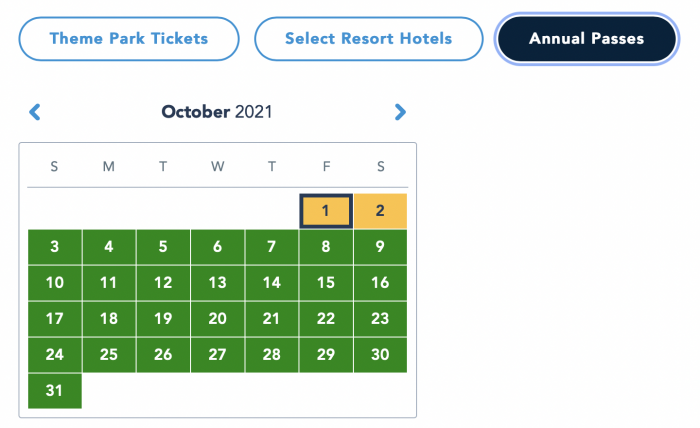
Task: Choose October 27 date
Action: coord(217,355)
